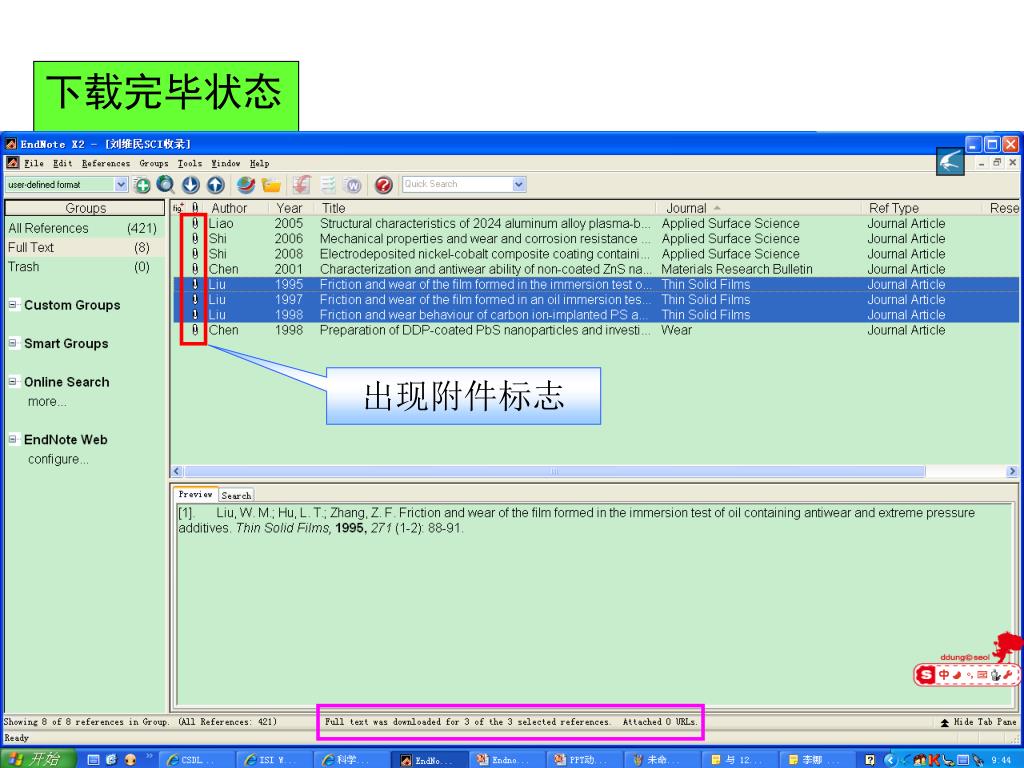Viewport: 1024px width, 768px height.
Task: Click the Windows Start button
Action: (38, 759)
